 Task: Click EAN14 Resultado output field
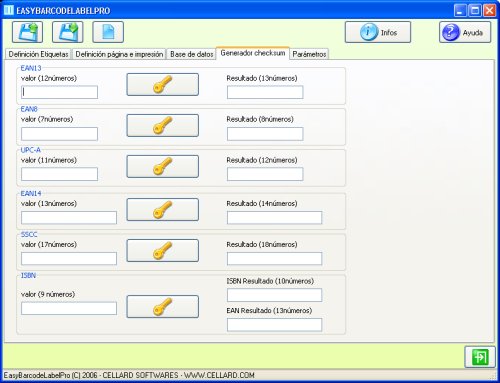274,217
